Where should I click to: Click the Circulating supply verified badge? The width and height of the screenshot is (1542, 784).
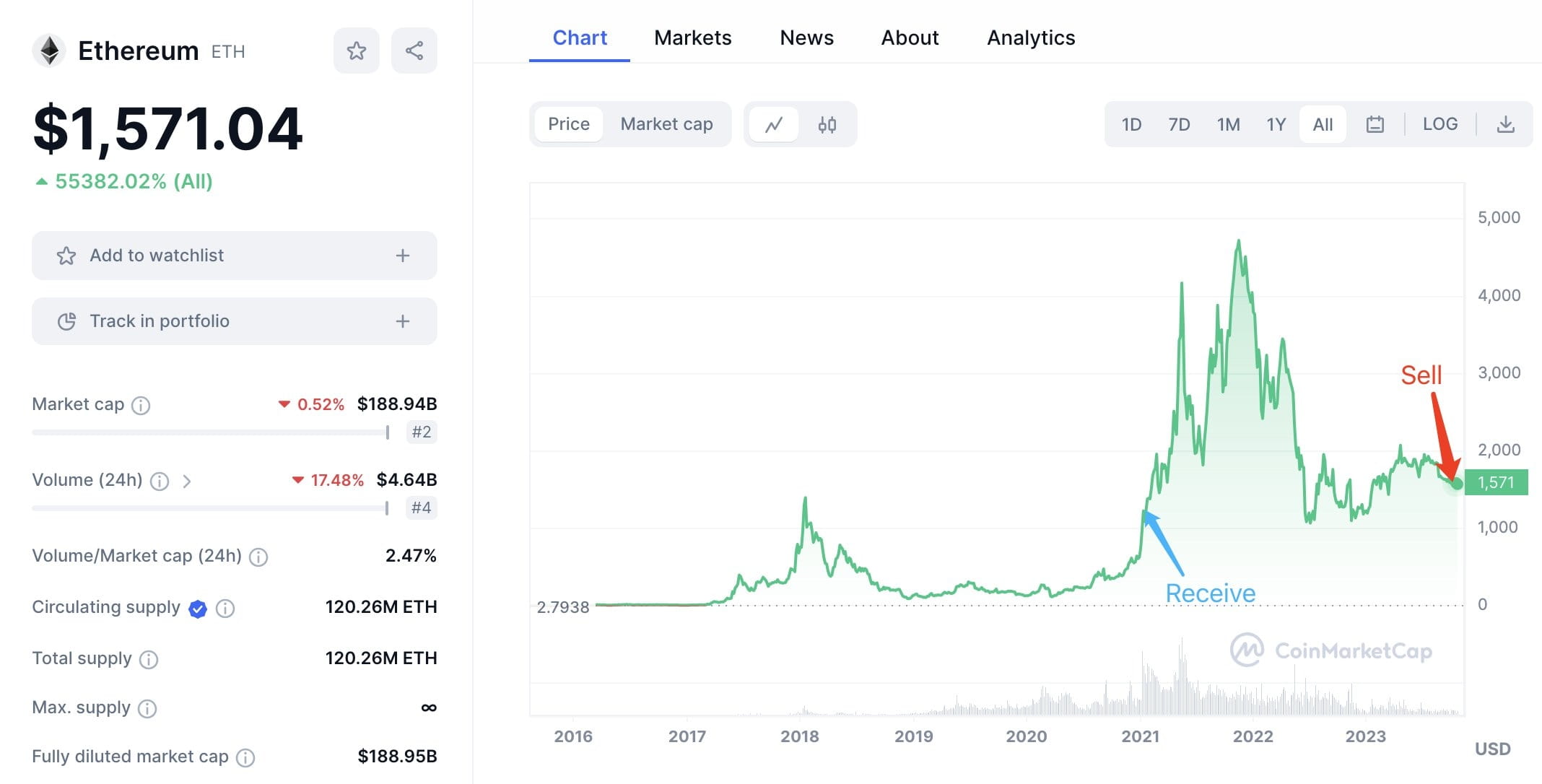click(x=196, y=609)
